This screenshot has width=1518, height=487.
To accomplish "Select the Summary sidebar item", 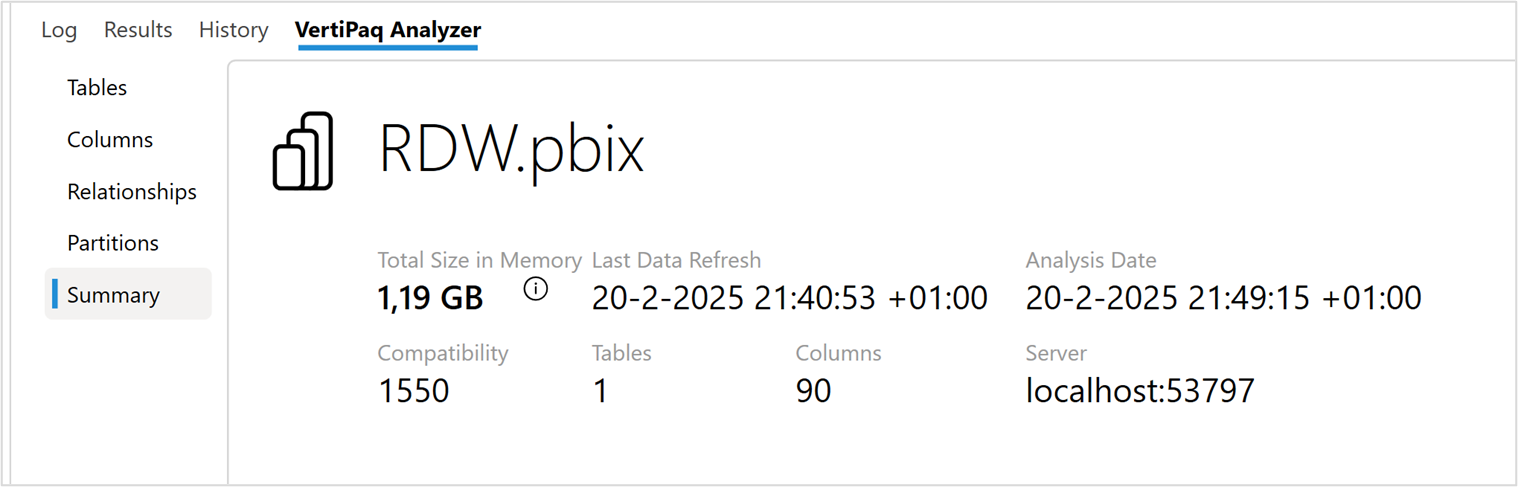I will pos(113,295).
